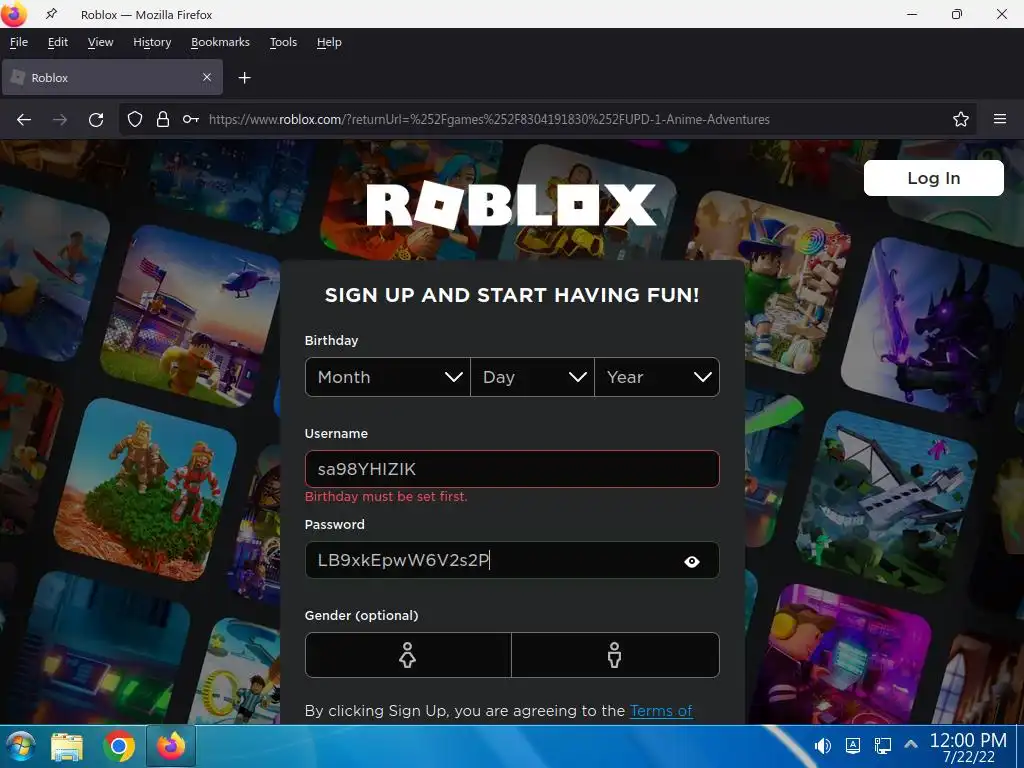Click the Firefox logo in title bar
Viewport: 1024px width, 768px height.
click(14, 14)
